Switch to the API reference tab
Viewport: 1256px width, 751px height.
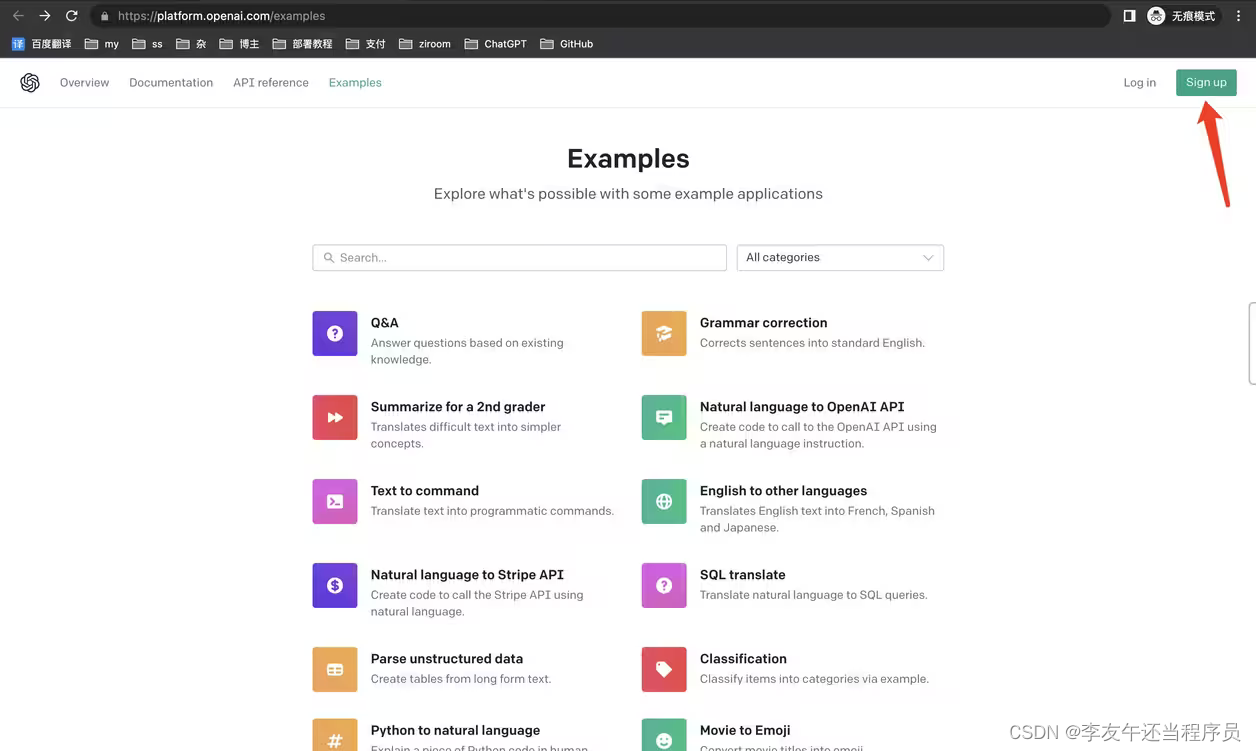tap(271, 83)
